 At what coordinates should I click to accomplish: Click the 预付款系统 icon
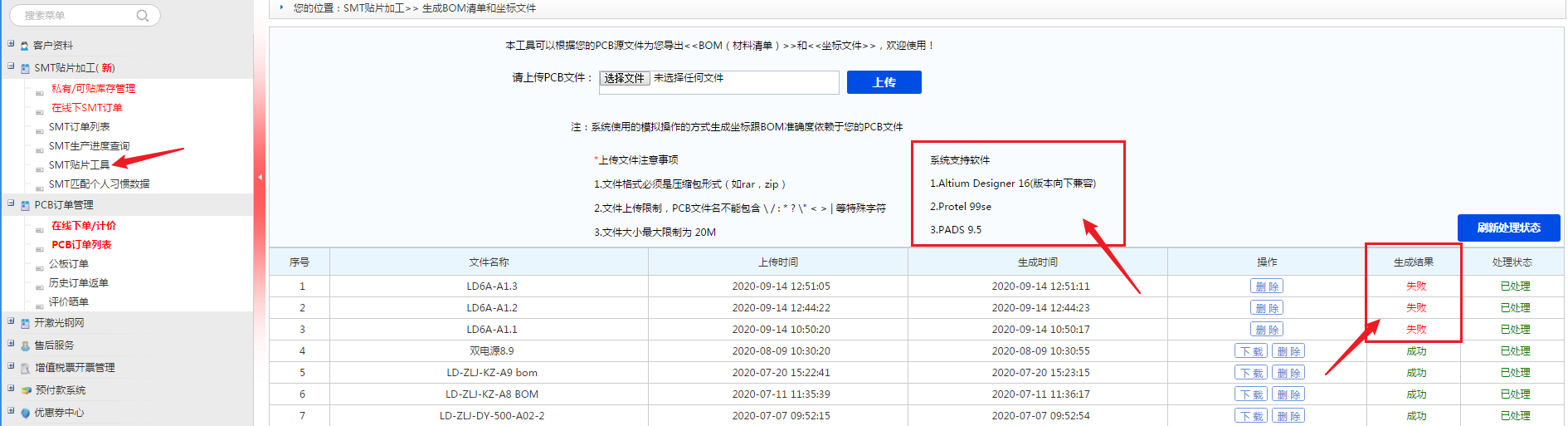tap(25, 390)
